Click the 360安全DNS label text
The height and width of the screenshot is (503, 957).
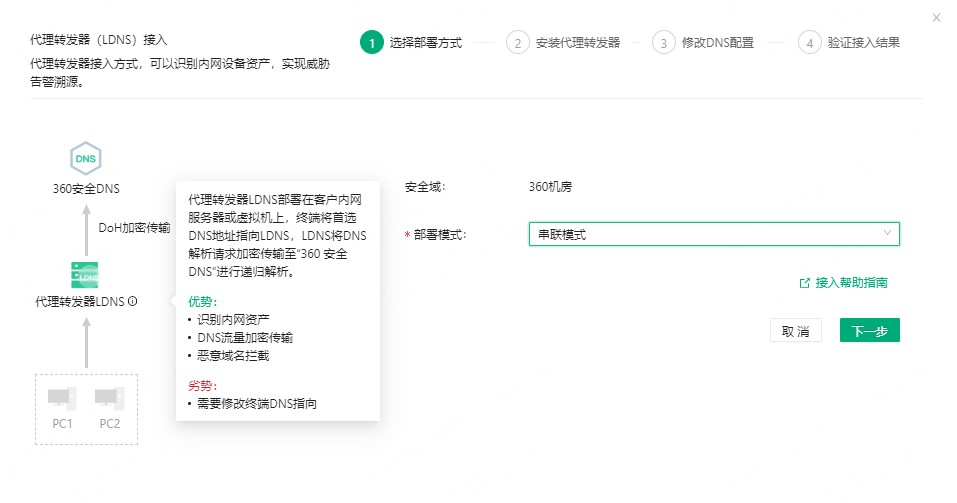click(x=86, y=189)
